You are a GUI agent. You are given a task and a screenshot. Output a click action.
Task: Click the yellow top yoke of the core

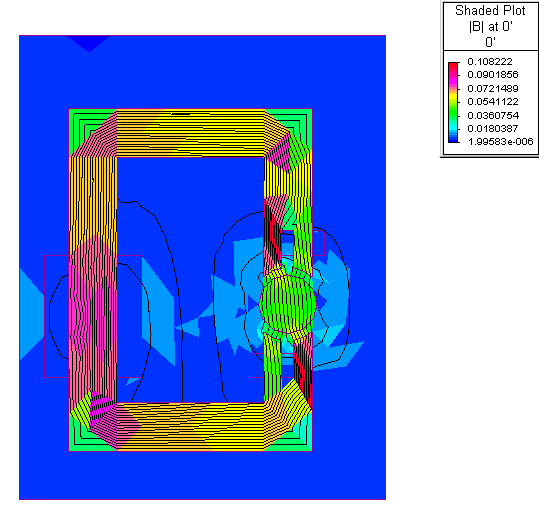(191, 133)
